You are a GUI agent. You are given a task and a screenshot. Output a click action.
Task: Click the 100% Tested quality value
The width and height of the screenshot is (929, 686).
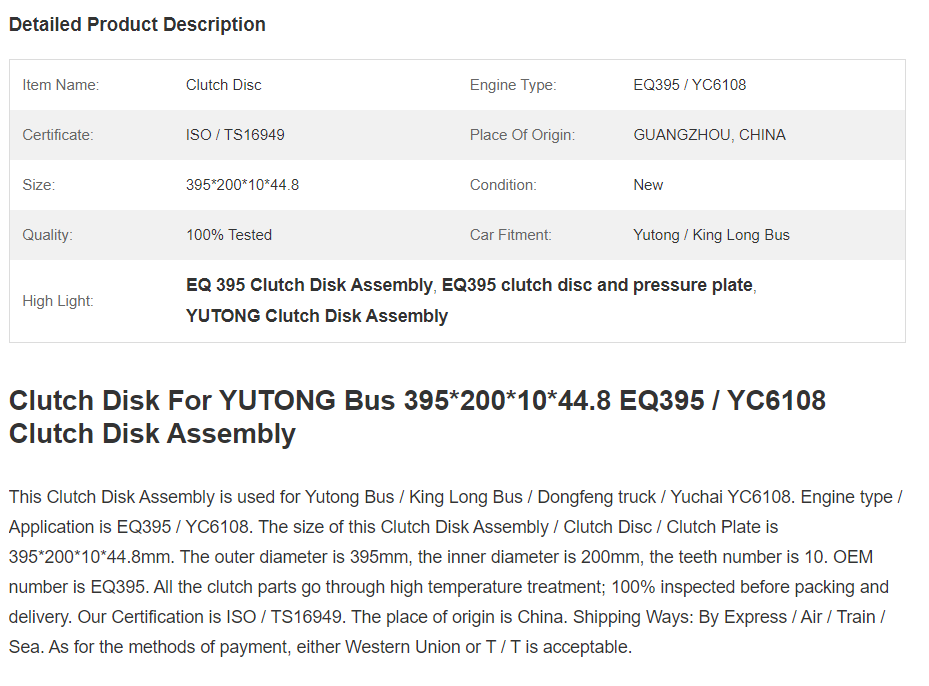(x=229, y=235)
